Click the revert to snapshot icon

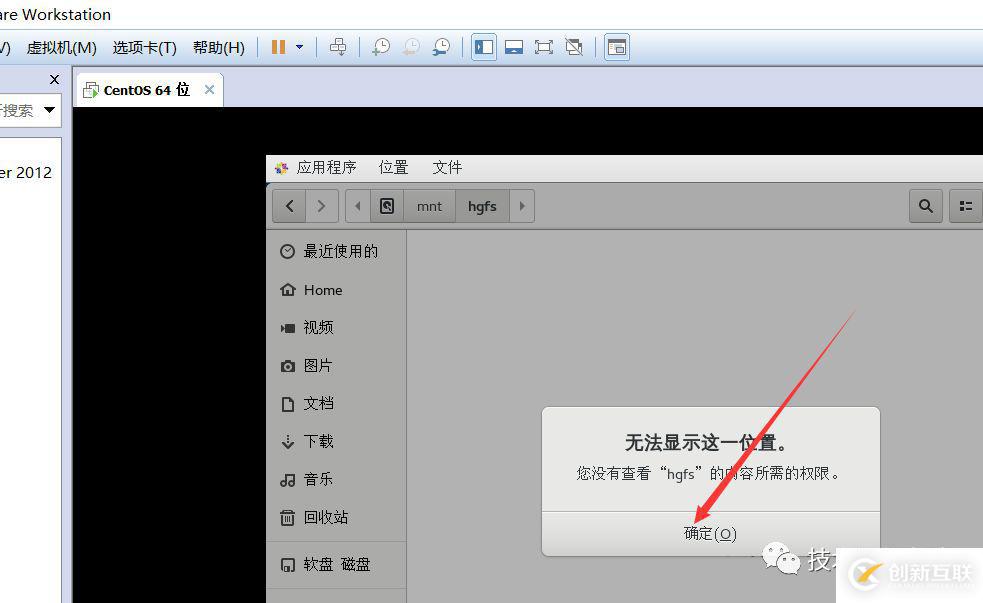click(x=411, y=47)
